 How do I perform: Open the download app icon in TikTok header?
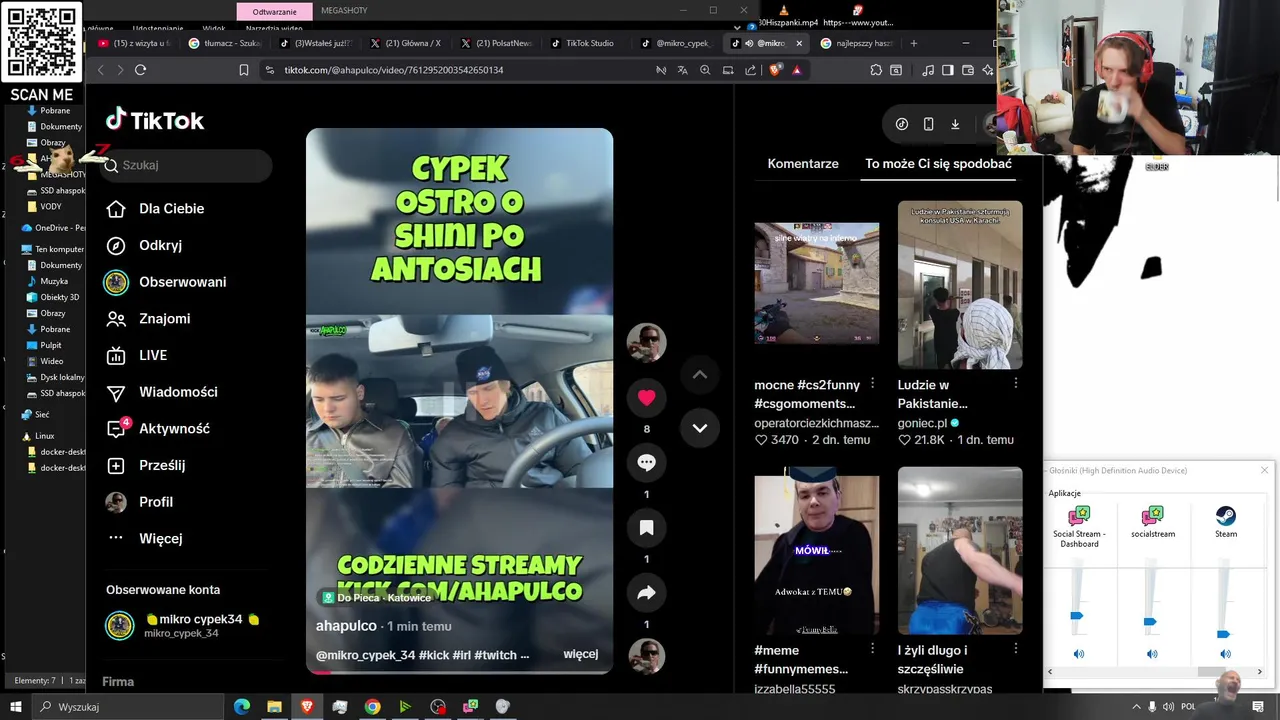pyautogui.click(x=955, y=124)
